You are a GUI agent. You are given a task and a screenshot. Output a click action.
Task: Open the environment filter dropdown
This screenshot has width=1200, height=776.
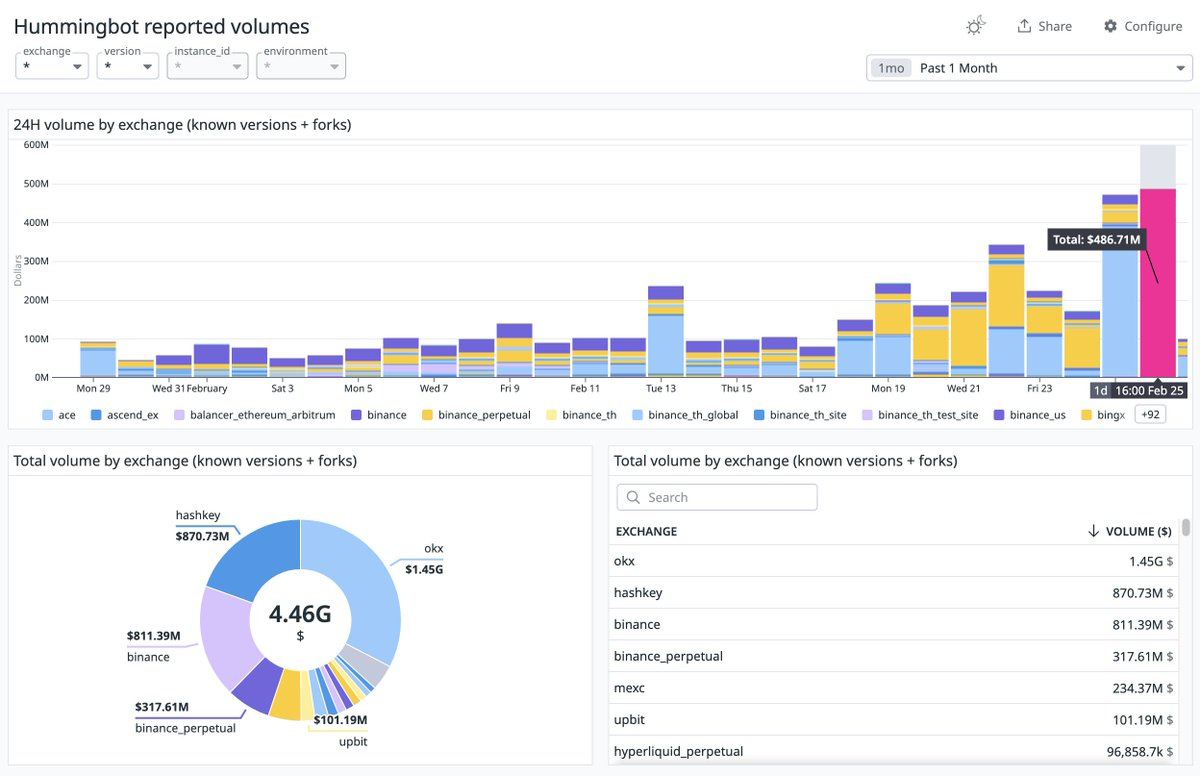tap(301, 67)
